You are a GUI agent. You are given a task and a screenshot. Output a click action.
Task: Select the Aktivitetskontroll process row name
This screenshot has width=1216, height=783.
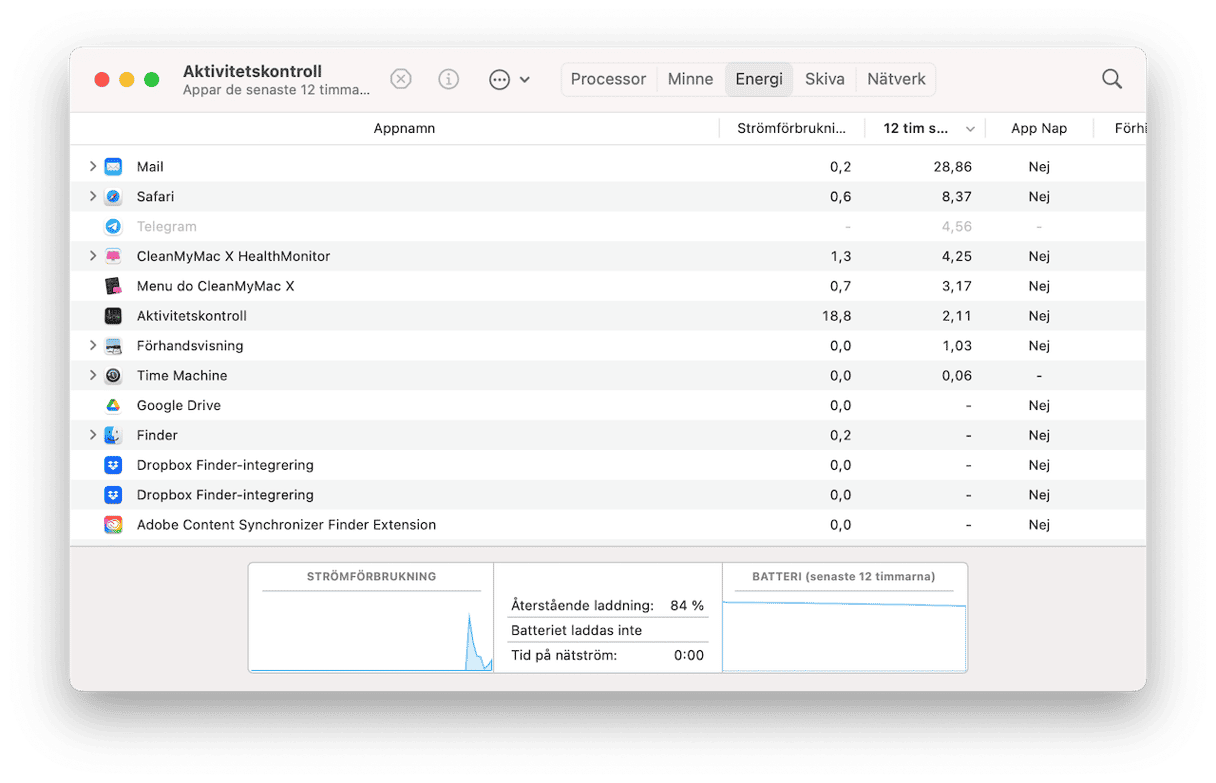191,316
